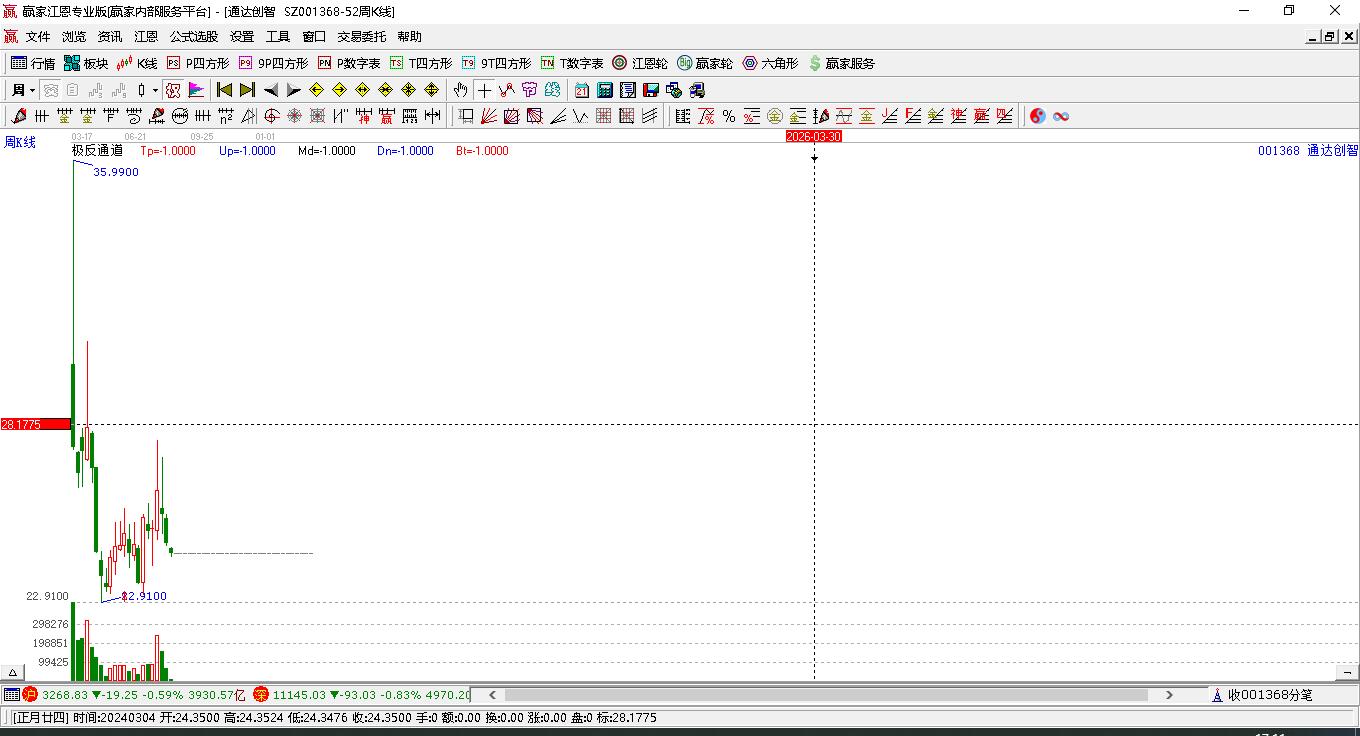The height and width of the screenshot is (736, 1360).
Task: Jump to first bar with skip-start arrow
Action: [x=224, y=90]
